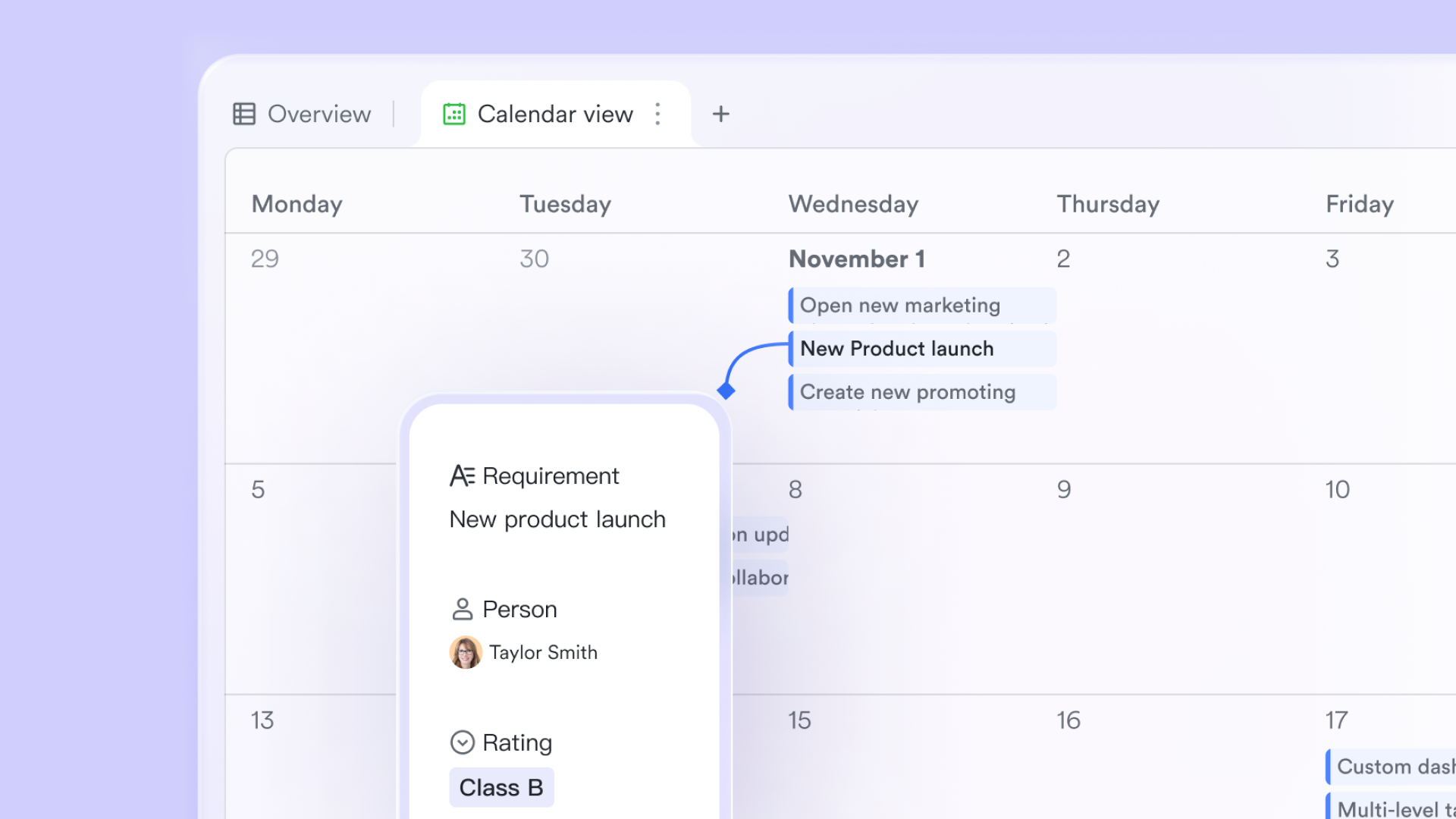Image resolution: width=1456 pixels, height=819 pixels.
Task: Click the Rating field label
Action: tap(517, 742)
